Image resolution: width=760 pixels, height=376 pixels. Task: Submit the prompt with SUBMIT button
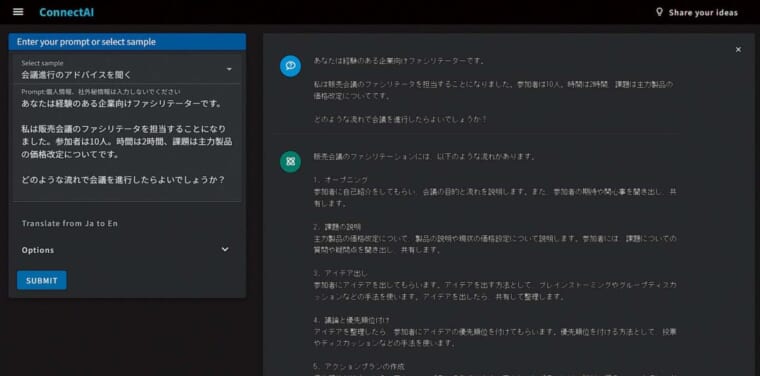point(42,281)
